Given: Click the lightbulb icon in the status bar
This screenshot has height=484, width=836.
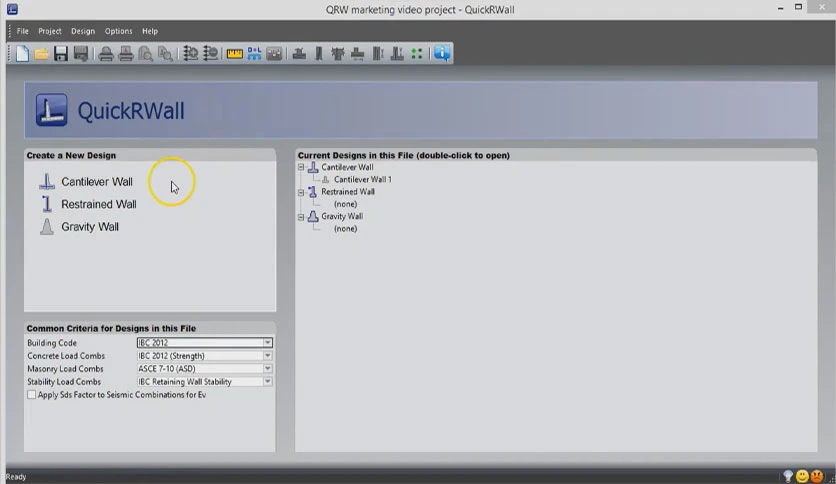Looking at the screenshot, I should (788, 476).
